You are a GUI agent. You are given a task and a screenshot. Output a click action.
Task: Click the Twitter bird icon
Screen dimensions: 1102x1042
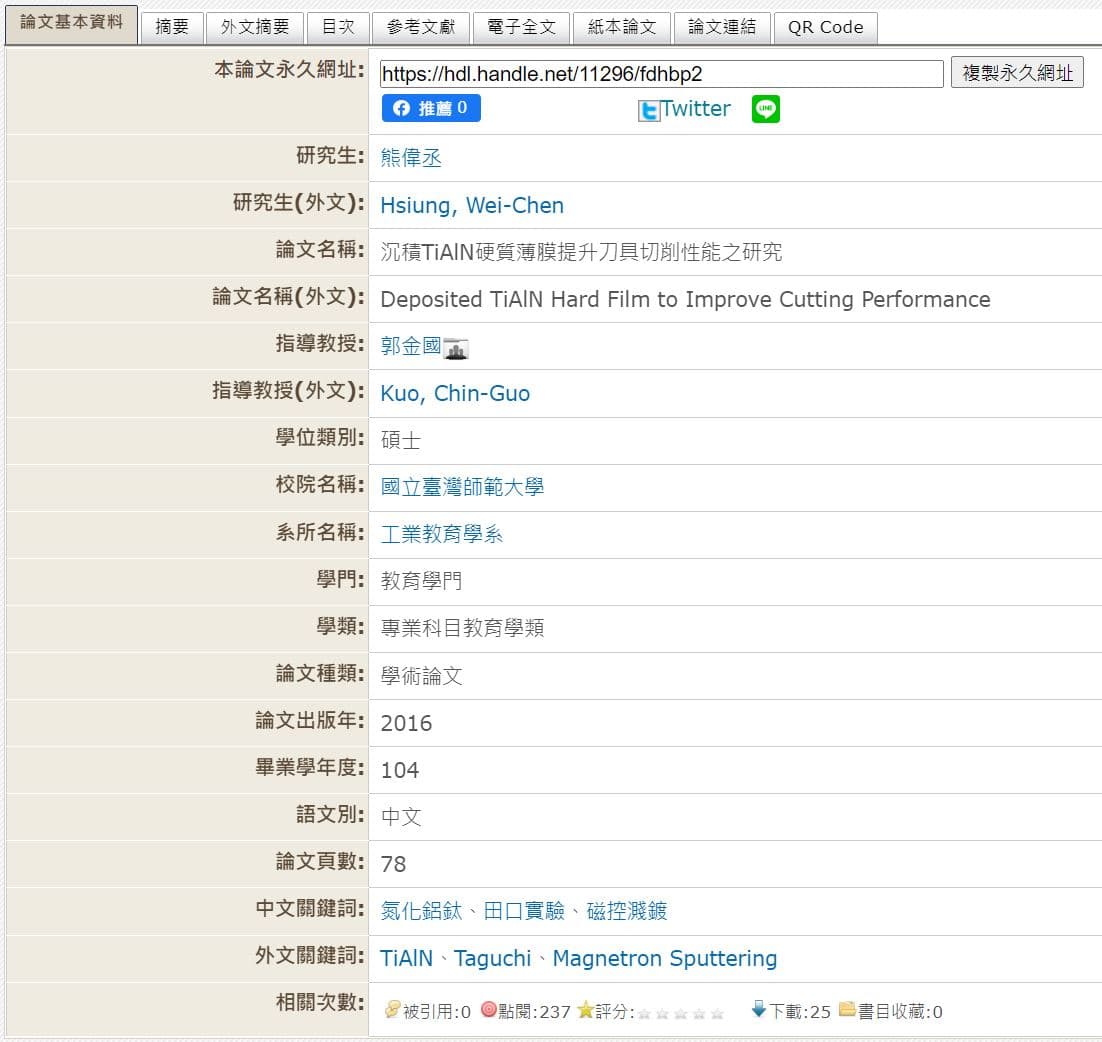[649, 111]
